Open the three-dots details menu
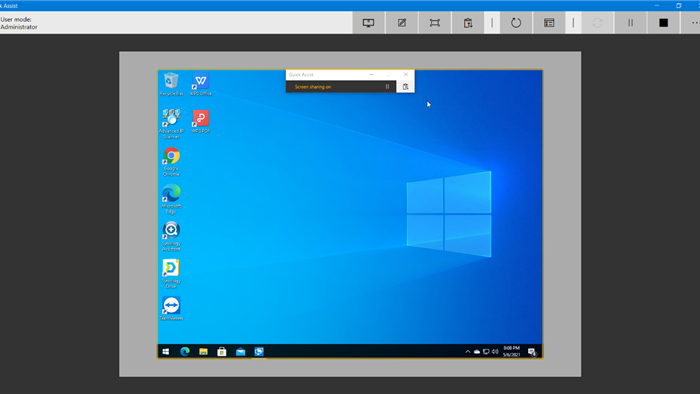The width and height of the screenshot is (700, 394). [x=694, y=23]
